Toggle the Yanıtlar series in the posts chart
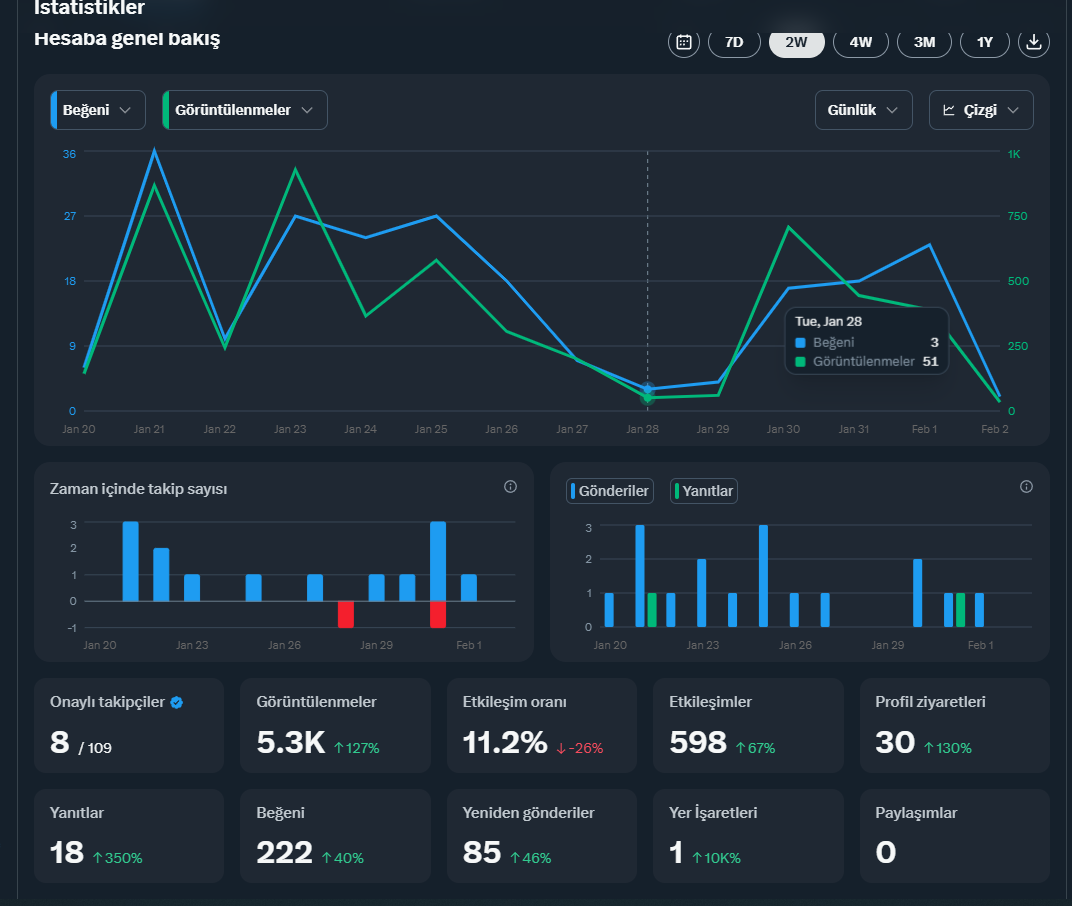 click(704, 491)
